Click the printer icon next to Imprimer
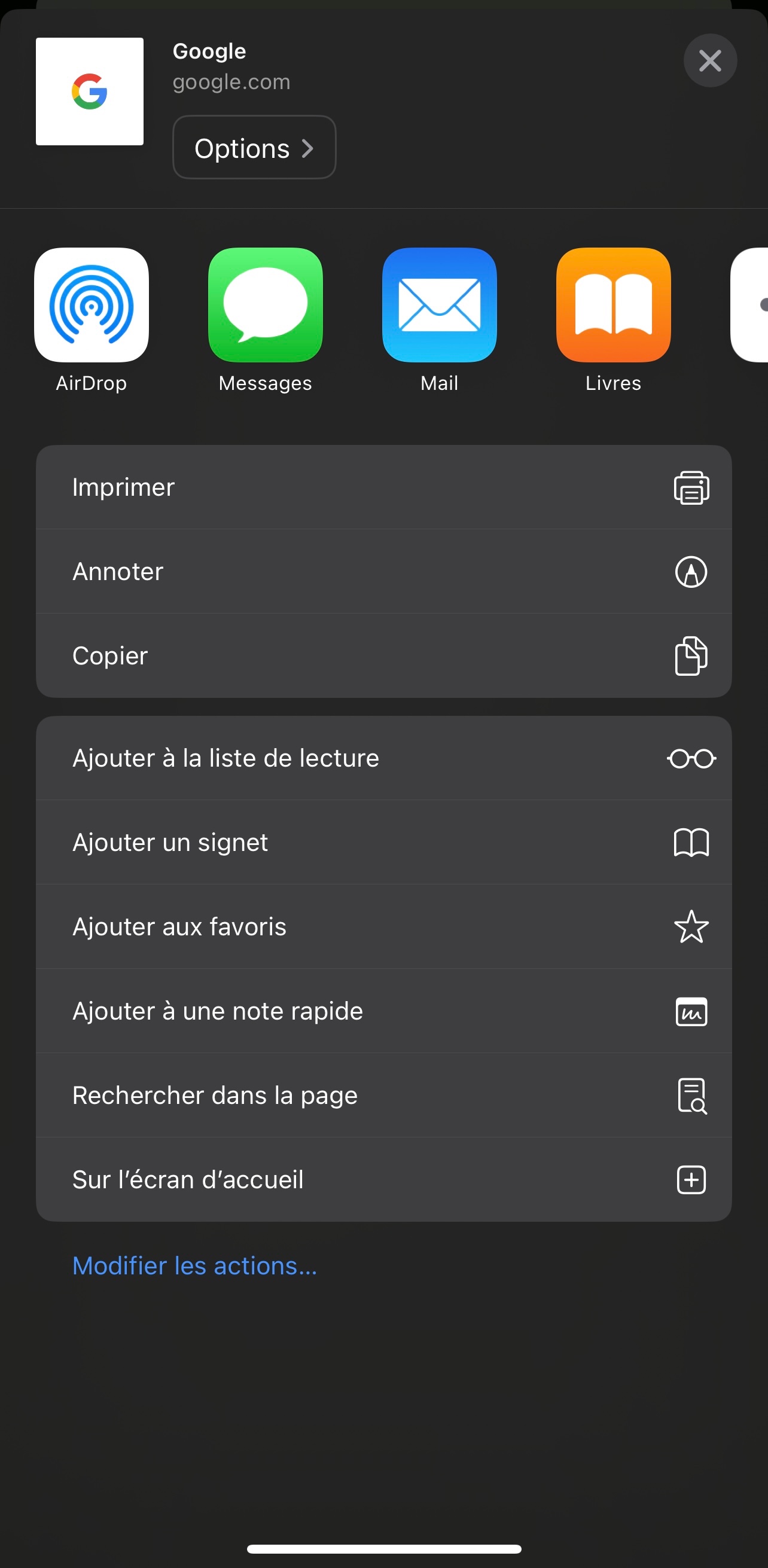 tap(691, 487)
